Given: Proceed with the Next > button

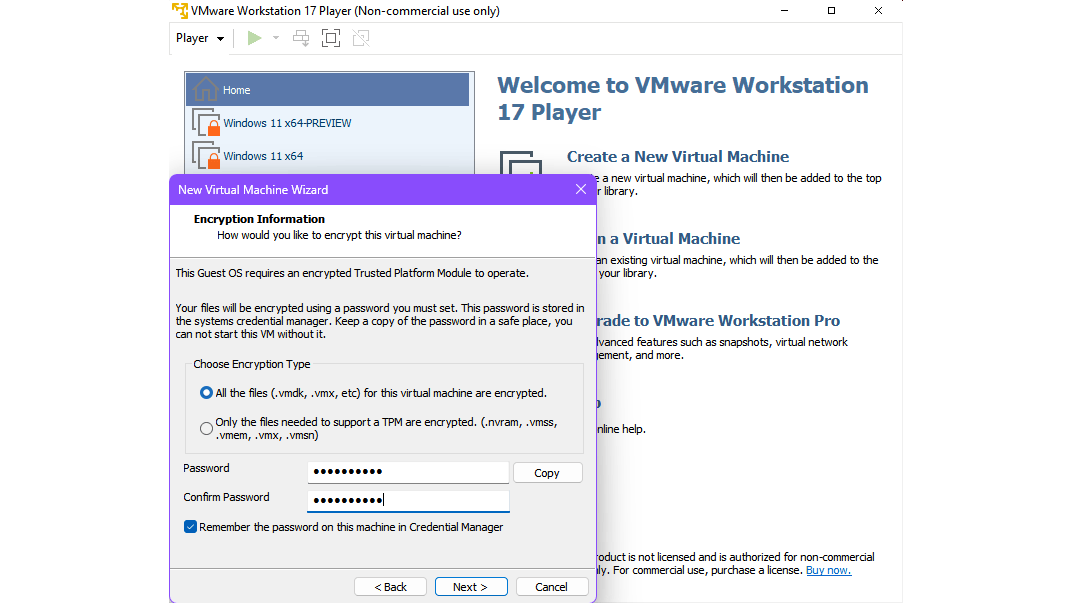Looking at the screenshot, I should click(470, 587).
